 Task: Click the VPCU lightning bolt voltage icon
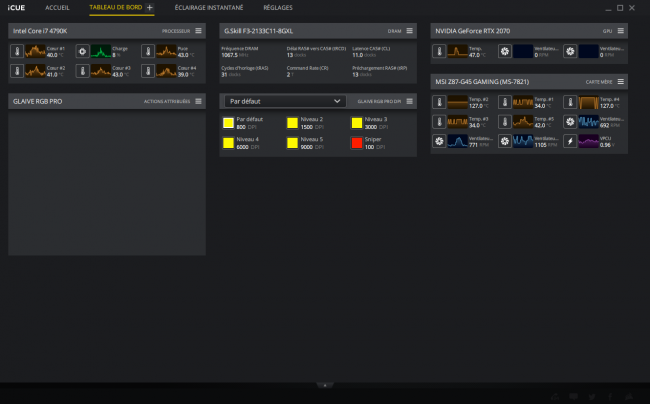pos(570,141)
